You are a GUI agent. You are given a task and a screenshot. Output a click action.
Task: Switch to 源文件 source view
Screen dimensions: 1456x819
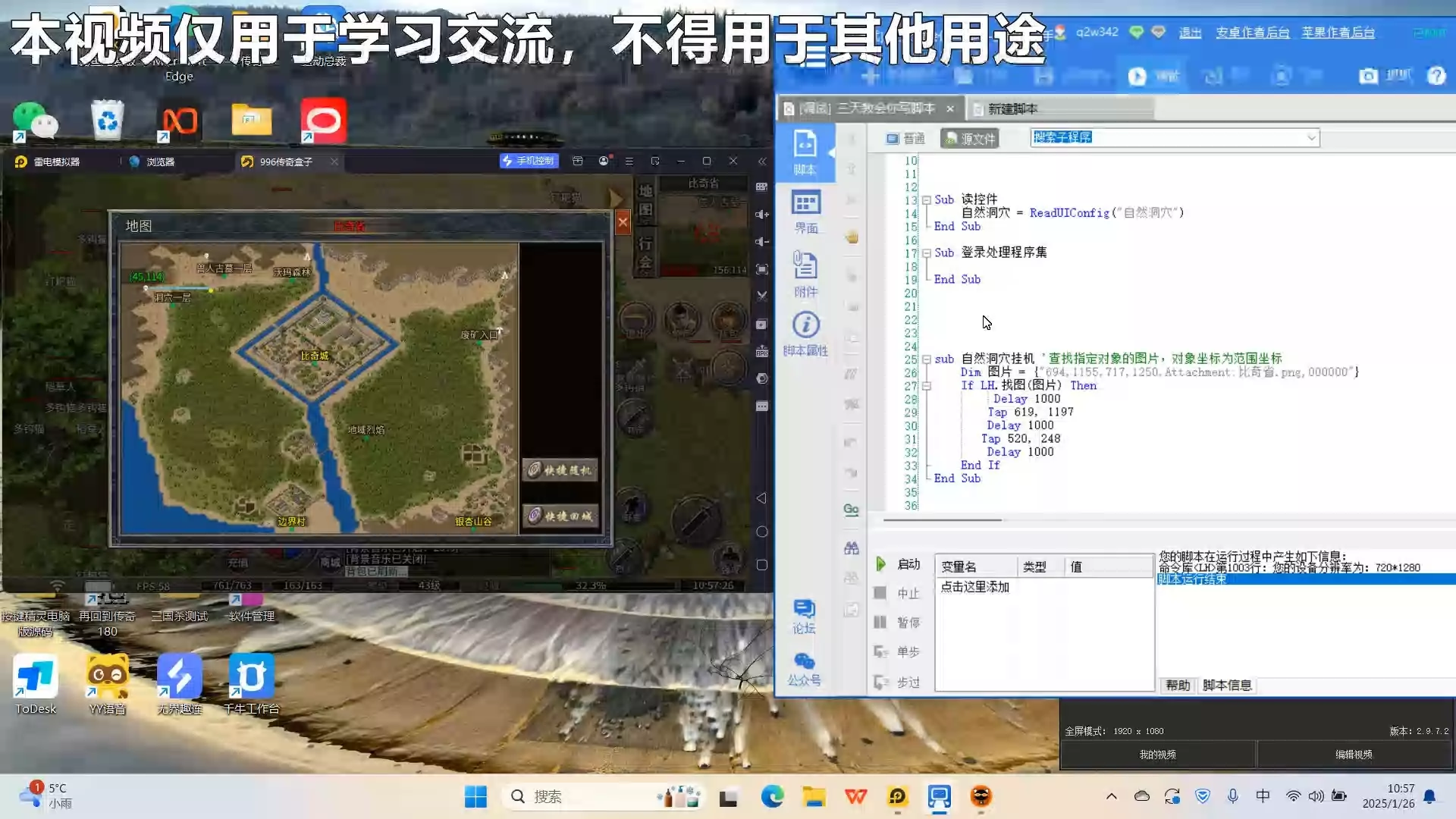(970, 138)
